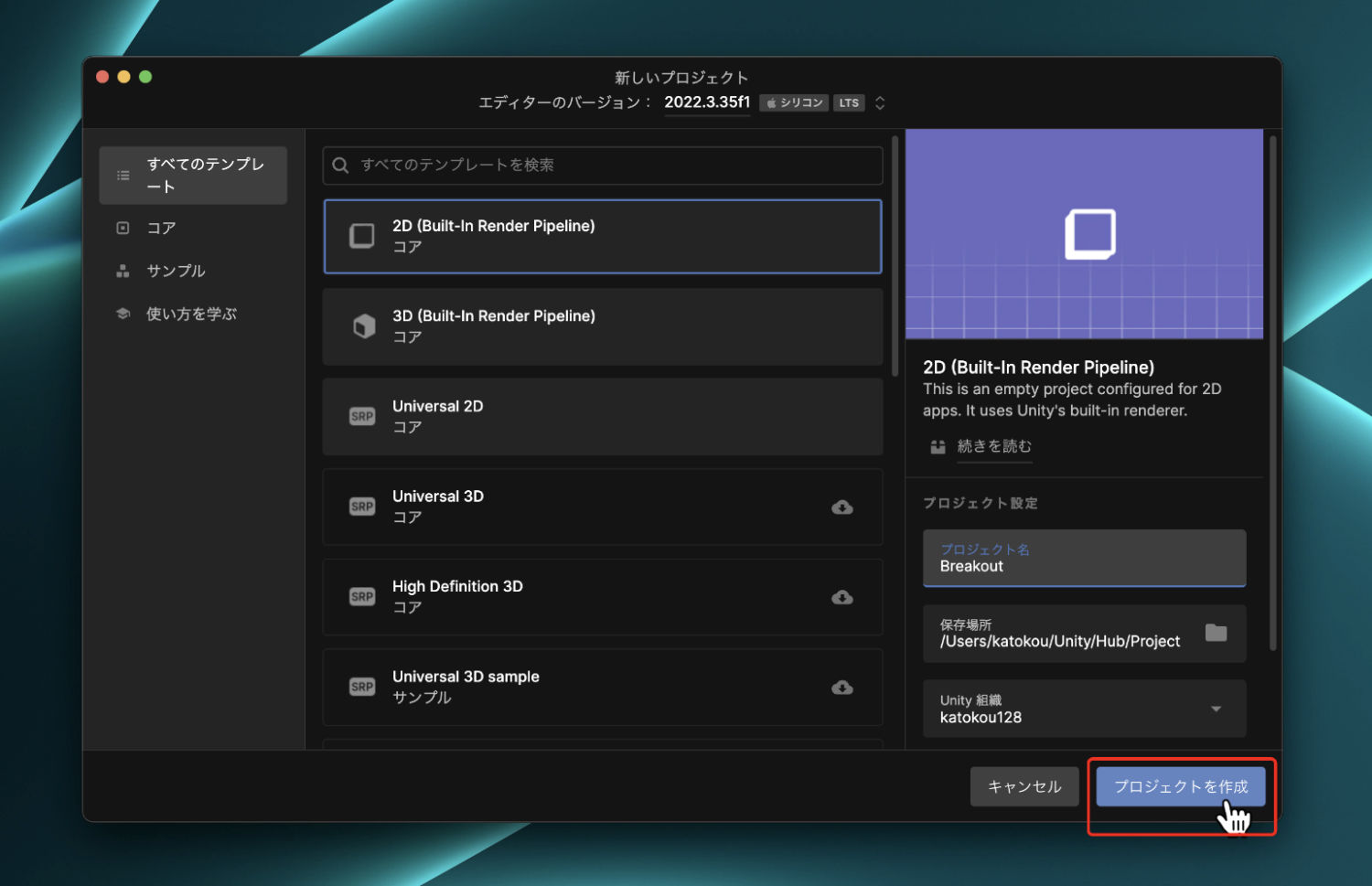Click the project settings panel scrollbar

1272,393
